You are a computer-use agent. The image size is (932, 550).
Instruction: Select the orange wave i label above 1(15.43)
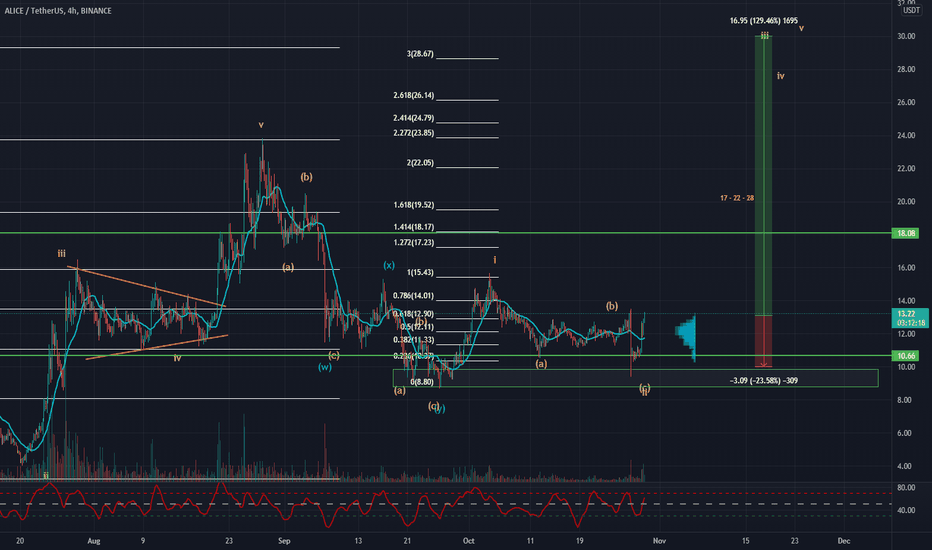pyautogui.click(x=495, y=260)
